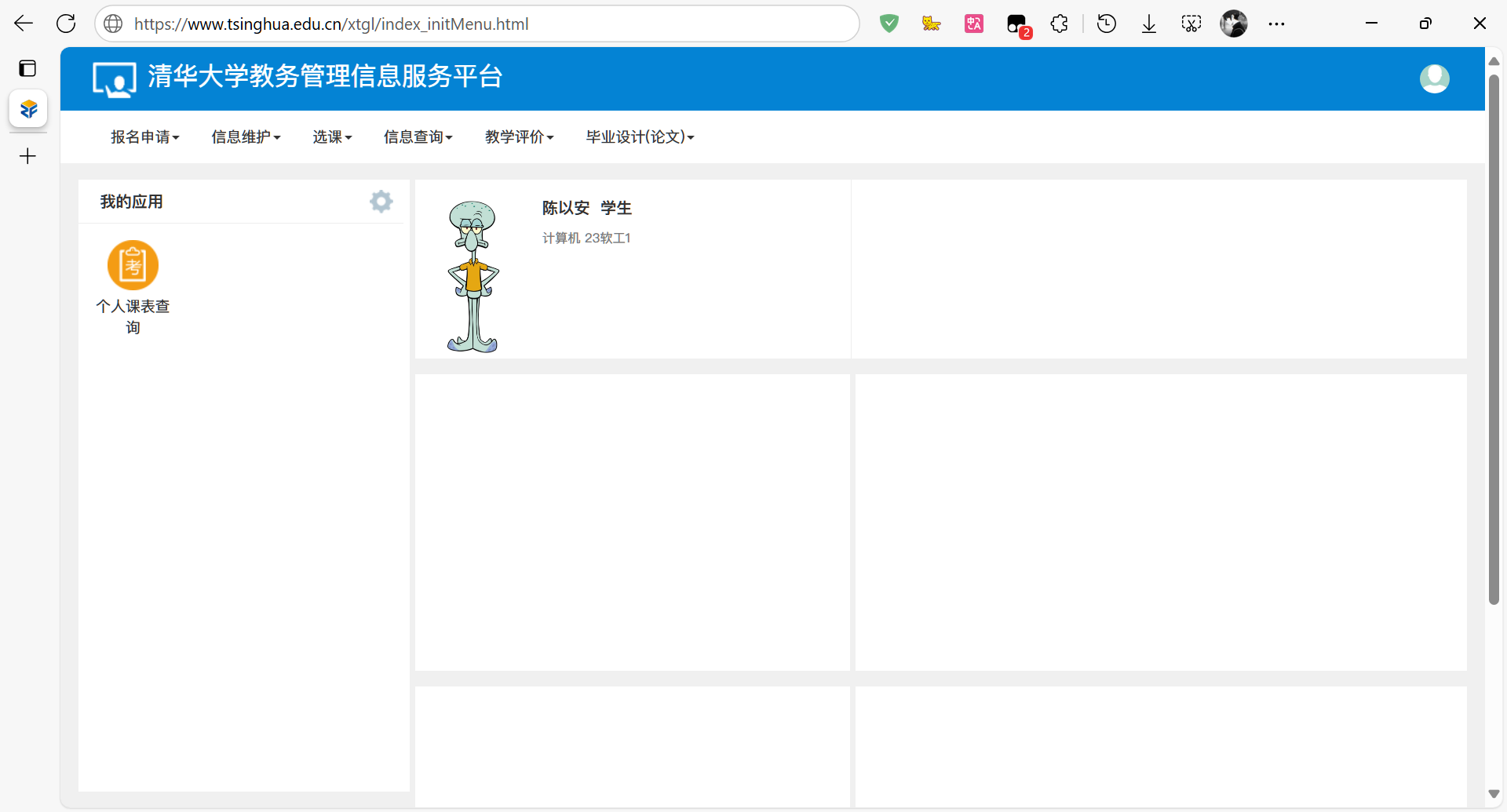Screen dimensions: 1507x812
Task: Expand the 信息维护 menu
Action: click(246, 137)
